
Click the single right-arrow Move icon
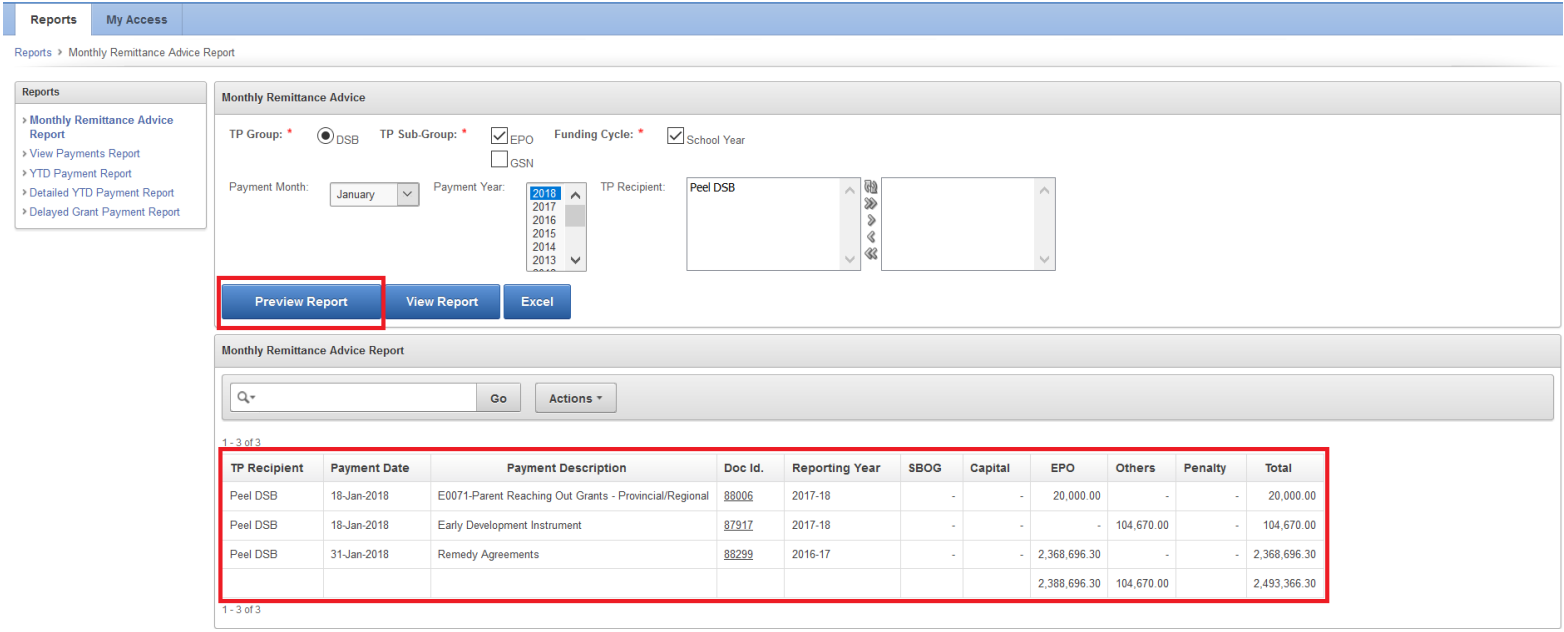870,220
